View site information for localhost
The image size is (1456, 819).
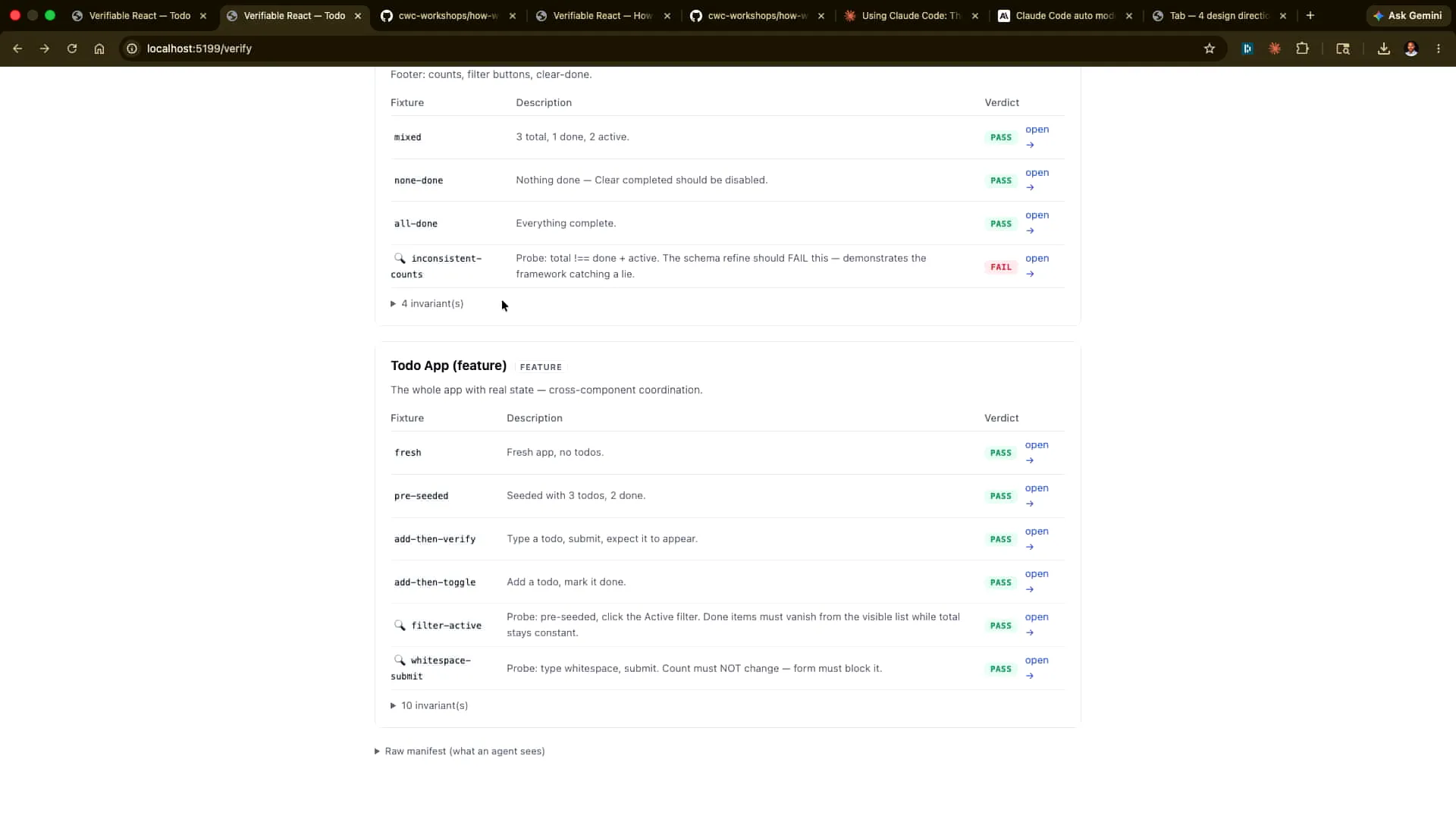[x=132, y=49]
